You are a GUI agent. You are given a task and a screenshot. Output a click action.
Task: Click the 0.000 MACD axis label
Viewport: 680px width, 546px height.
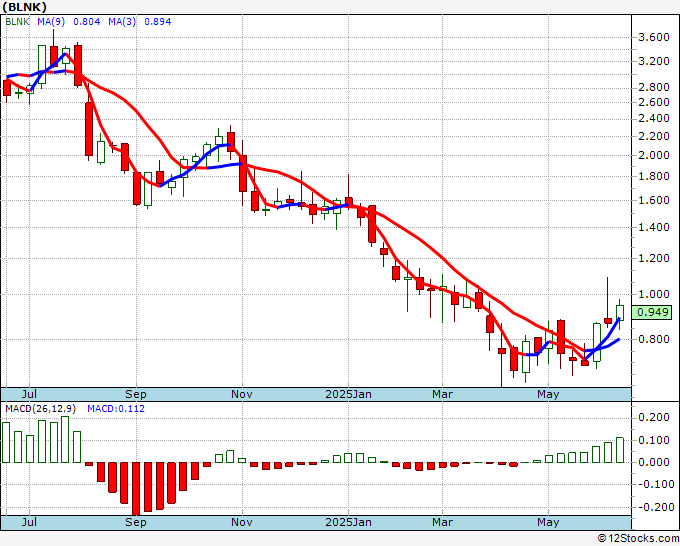point(654,462)
